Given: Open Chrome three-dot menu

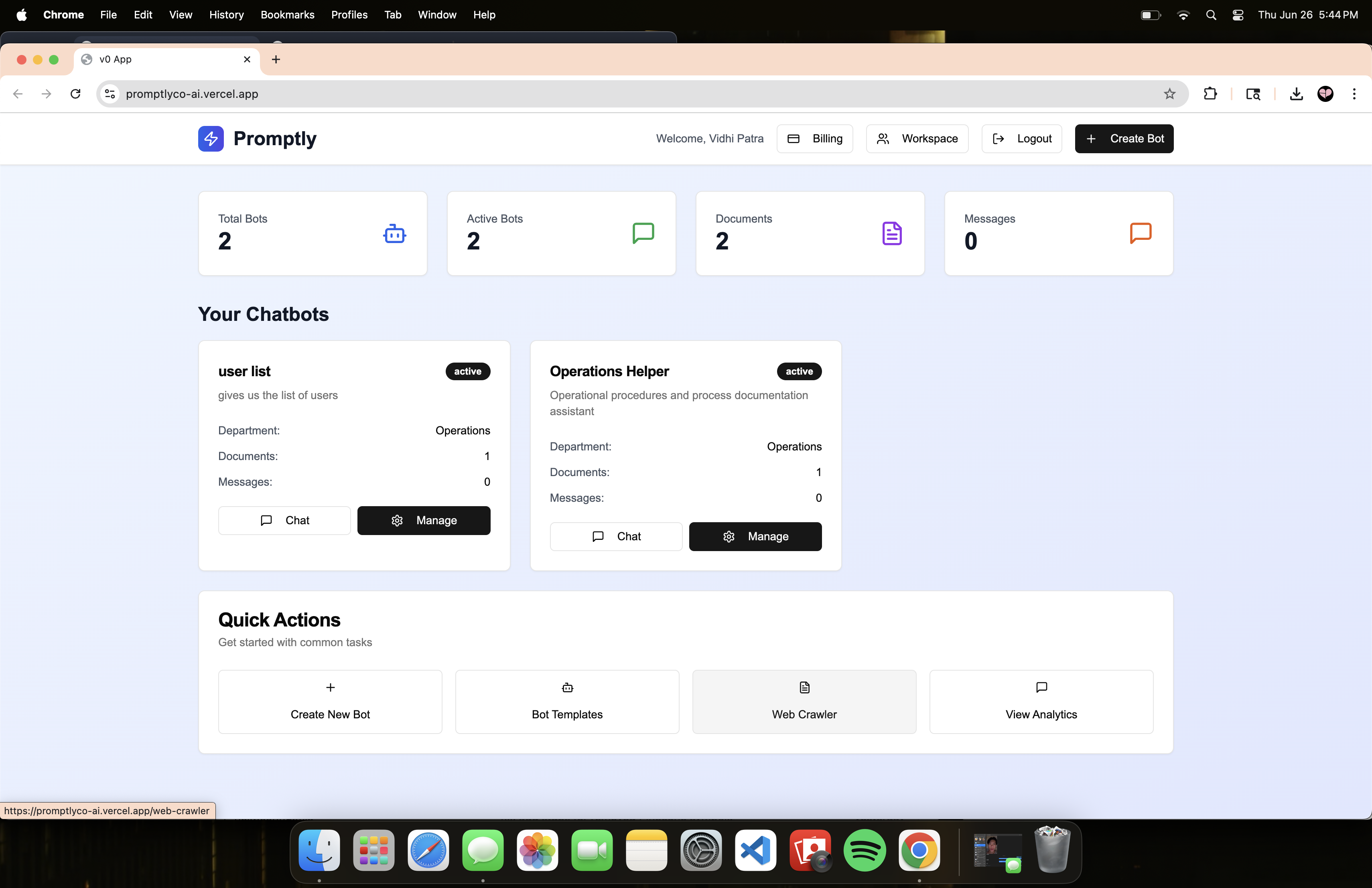Looking at the screenshot, I should [1354, 94].
